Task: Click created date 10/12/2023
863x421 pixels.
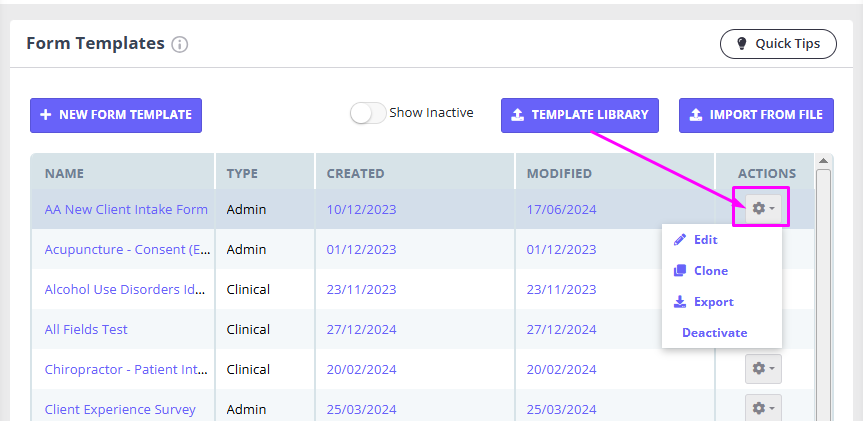Action: pos(362,210)
